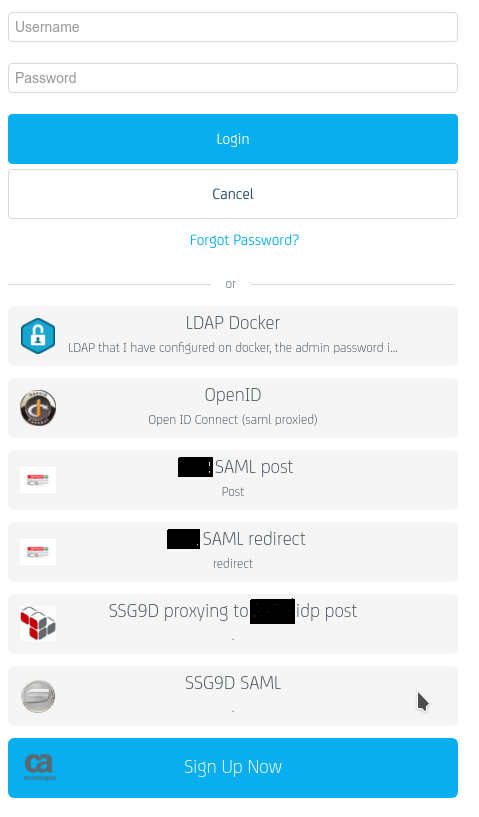Focus the Username input field

[x=233, y=27]
